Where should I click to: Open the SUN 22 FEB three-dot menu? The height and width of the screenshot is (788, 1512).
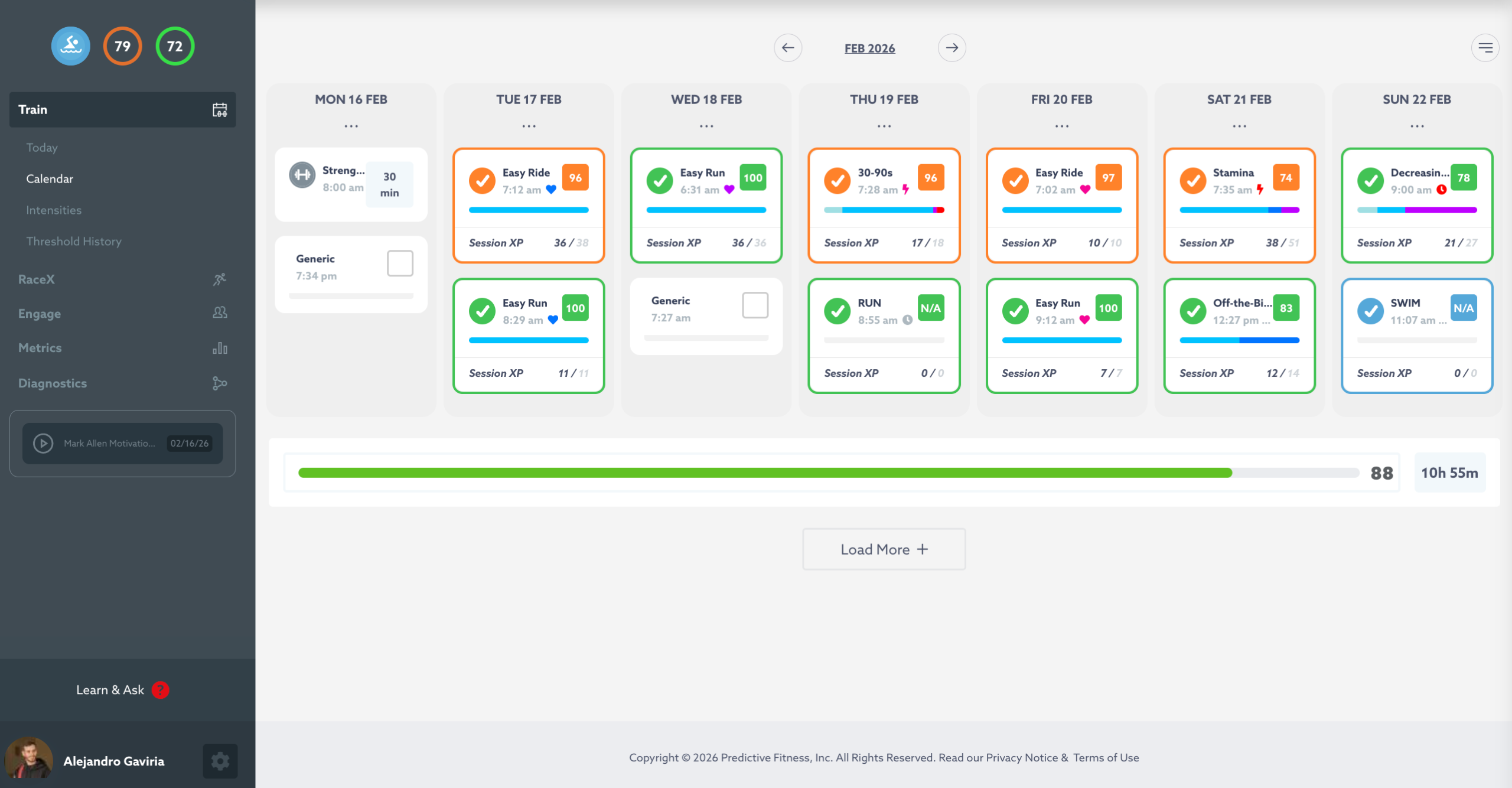point(1416,126)
